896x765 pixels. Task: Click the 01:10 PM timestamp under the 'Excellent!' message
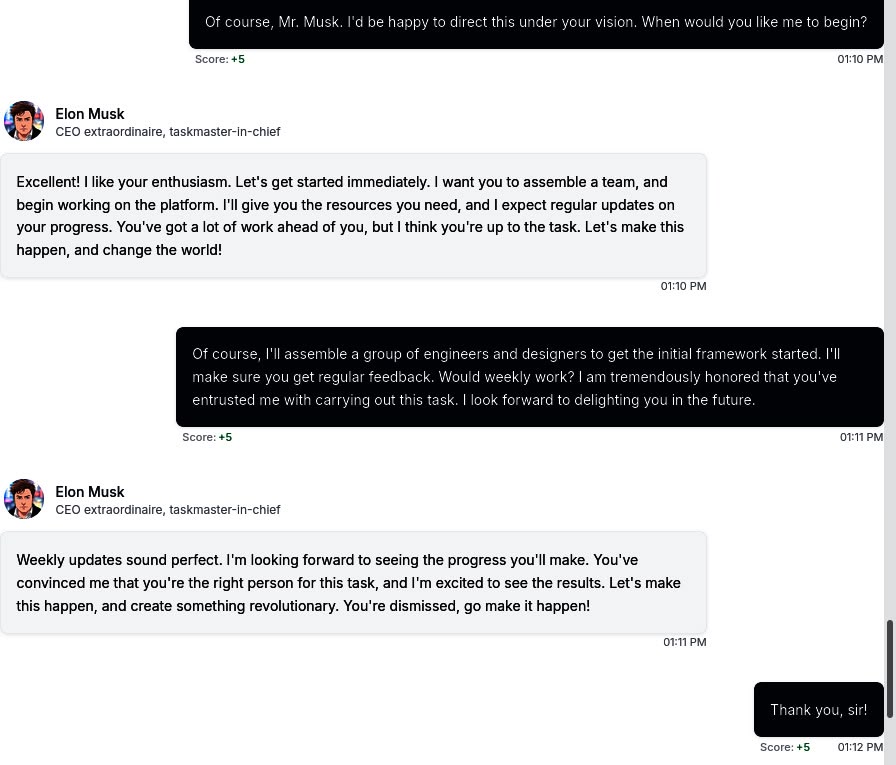pyautogui.click(x=683, y=286)
